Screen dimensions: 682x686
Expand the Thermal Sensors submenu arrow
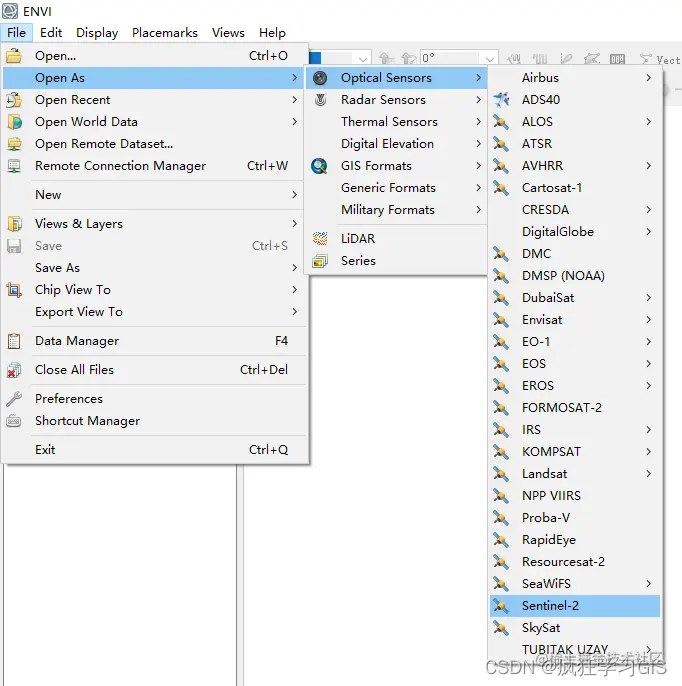(479, 122)
